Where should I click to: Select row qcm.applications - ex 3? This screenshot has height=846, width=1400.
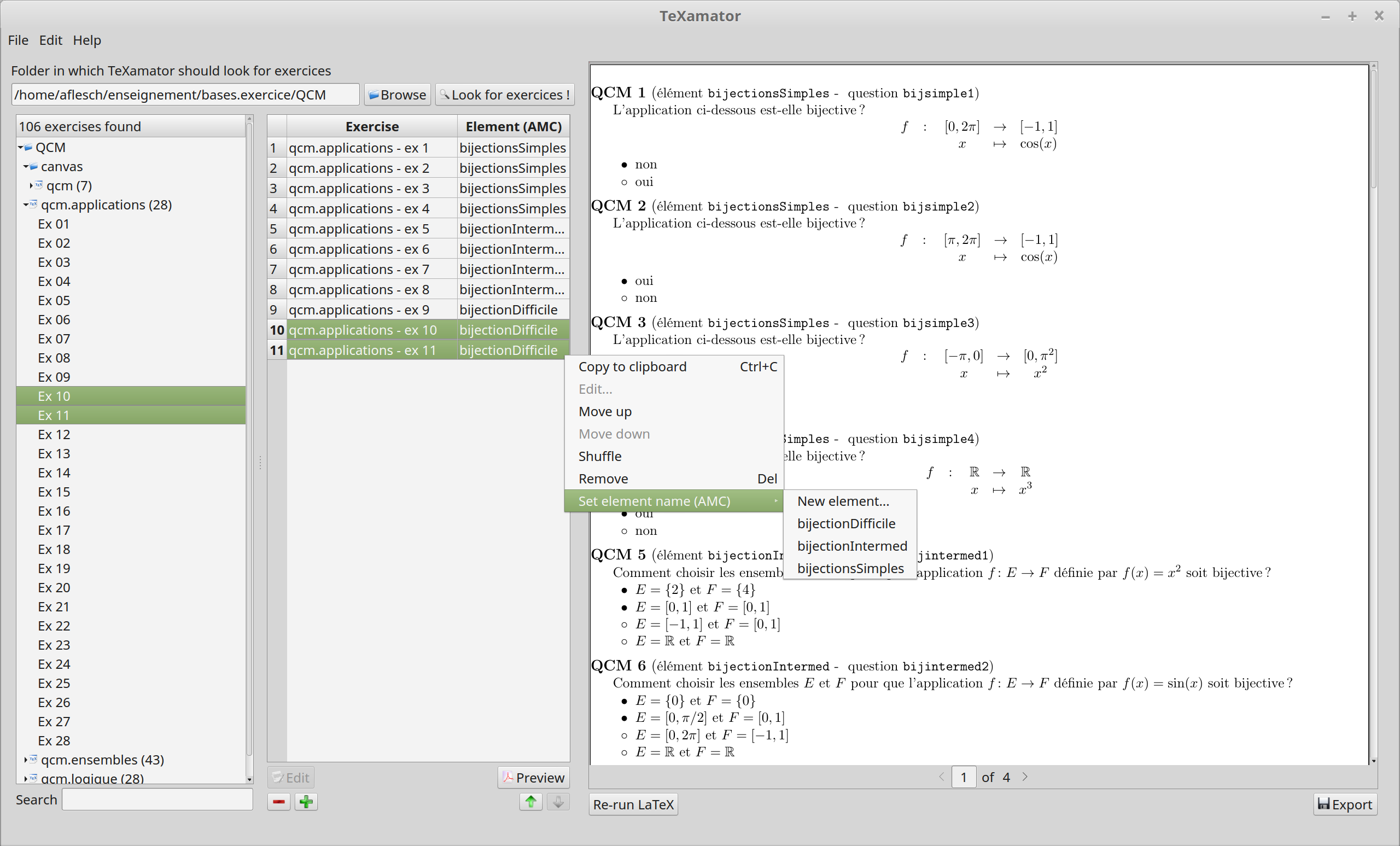click(371, 188)
